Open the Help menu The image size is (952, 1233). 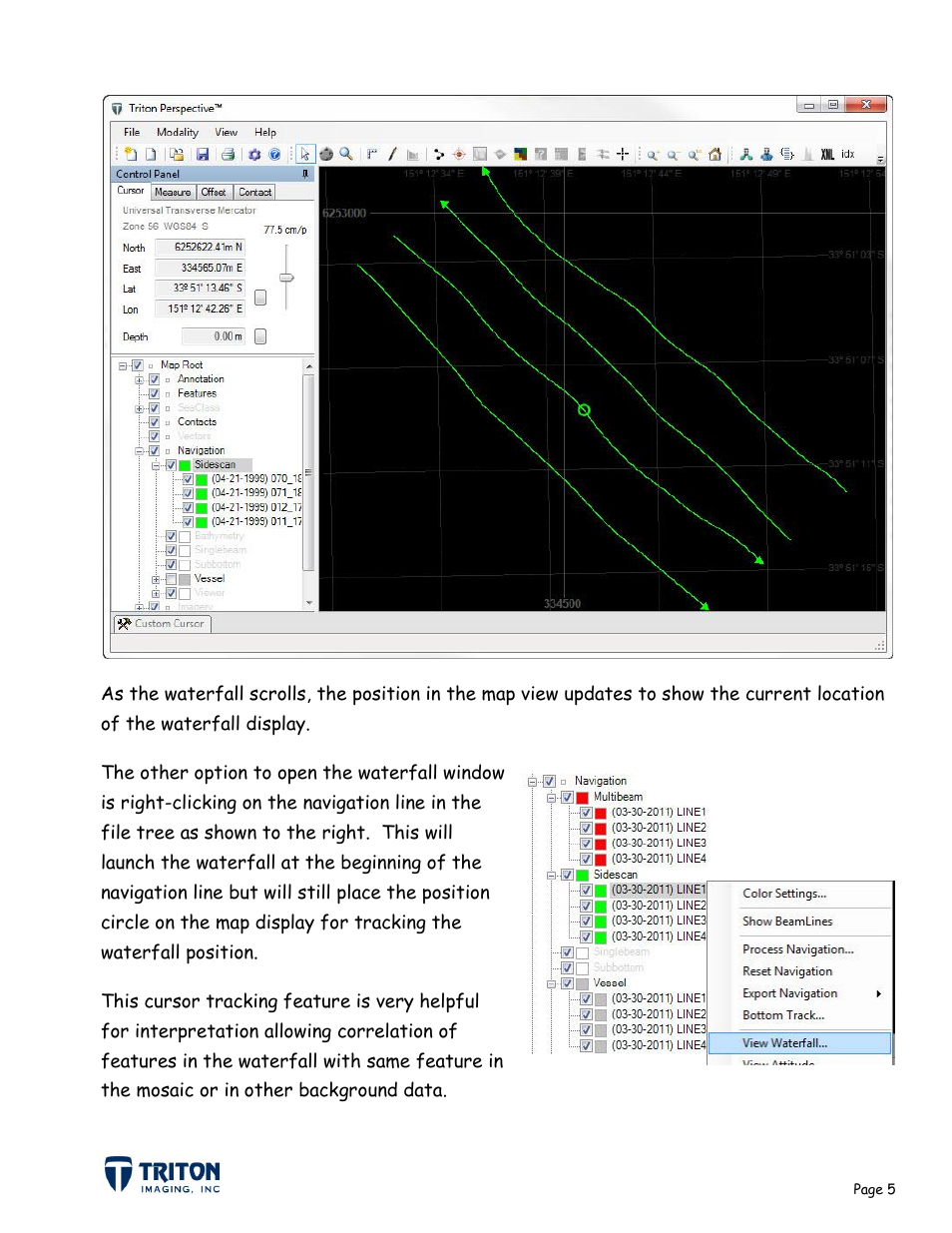[x=265, y=132]
